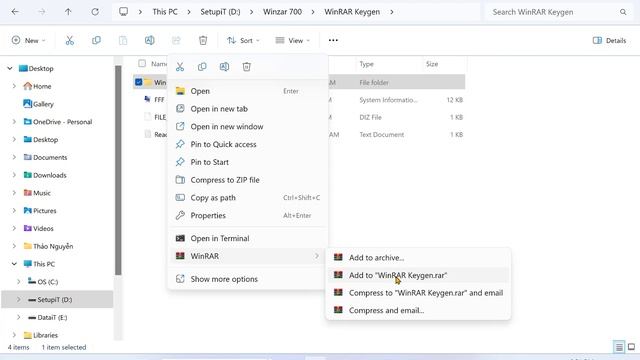Click the Rename icon in the toolbar
This screenshot has width=640, height=360.
pos(149,40)
